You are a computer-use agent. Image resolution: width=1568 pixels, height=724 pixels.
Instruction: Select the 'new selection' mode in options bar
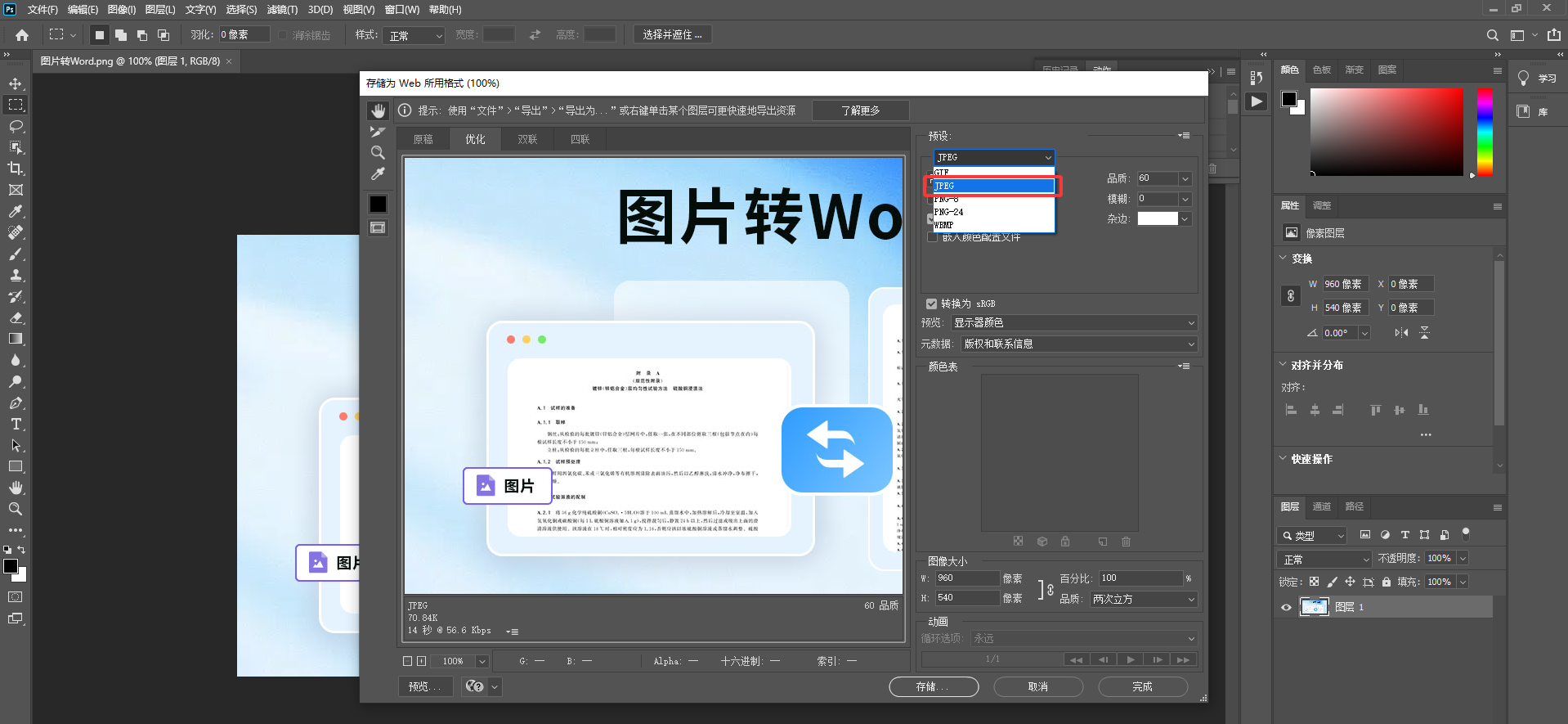click(99, 35)
